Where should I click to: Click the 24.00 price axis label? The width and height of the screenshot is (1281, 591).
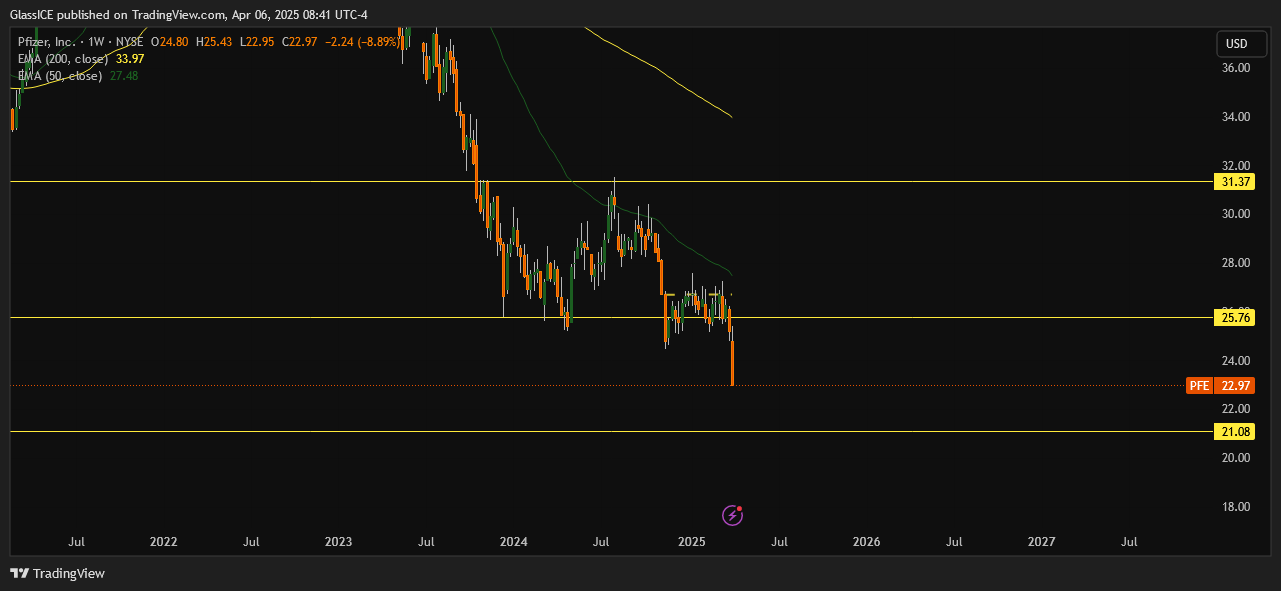pyautogui.click(x=1236, y=361)
